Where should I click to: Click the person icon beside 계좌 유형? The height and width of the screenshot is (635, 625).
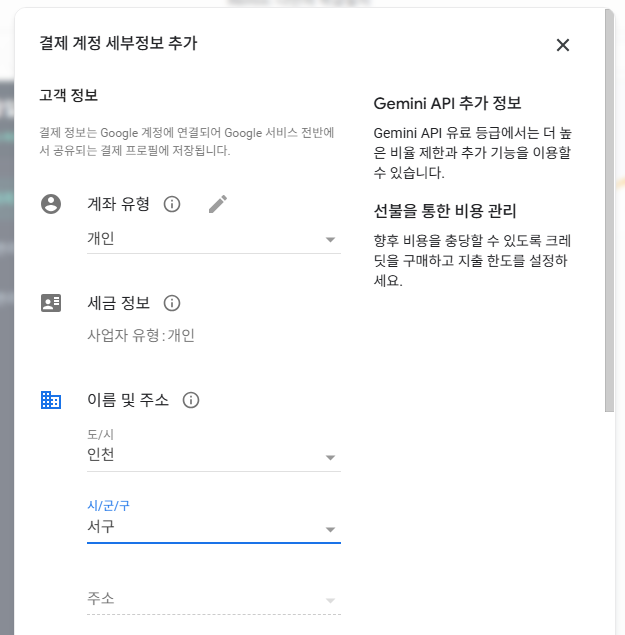coord(51,204)
